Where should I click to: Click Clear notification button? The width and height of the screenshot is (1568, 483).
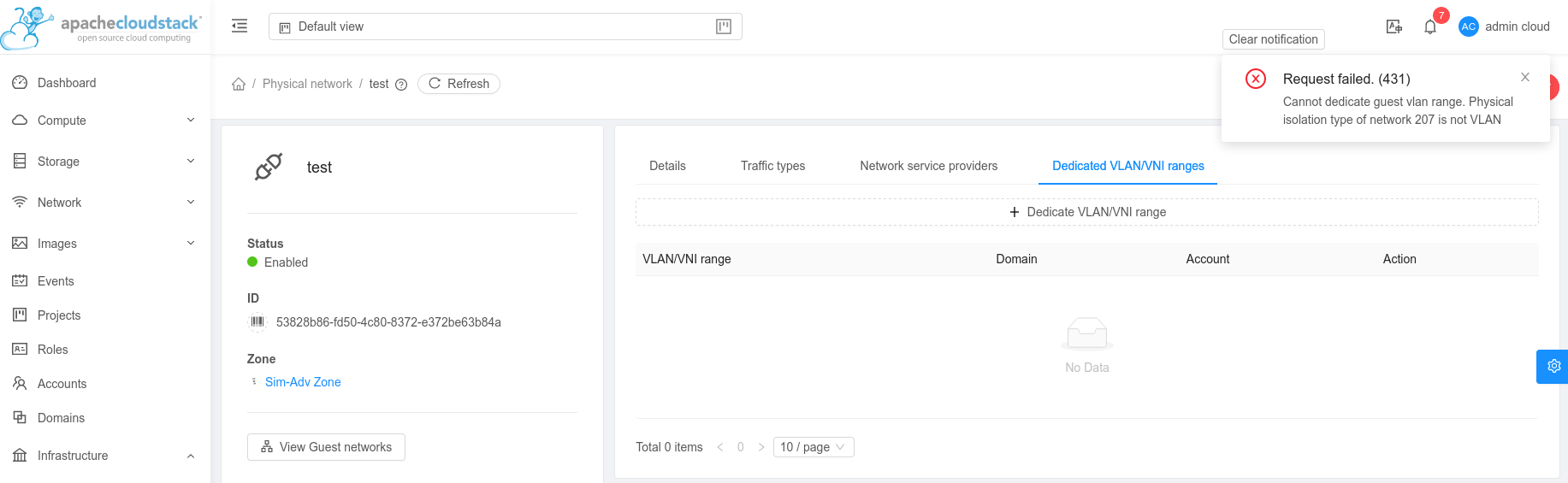(1273, 39)
